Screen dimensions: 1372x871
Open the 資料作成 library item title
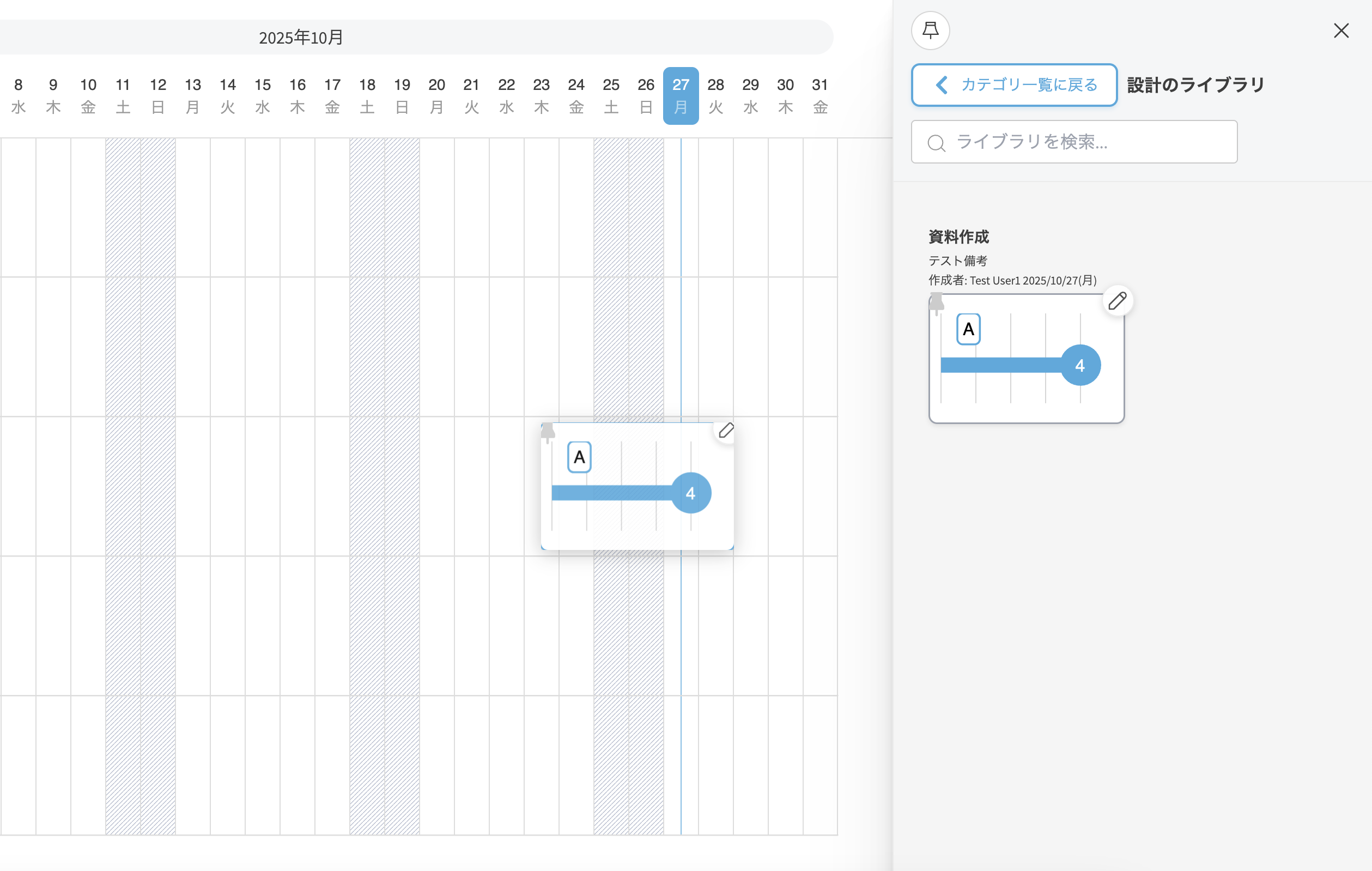point(958,237)
